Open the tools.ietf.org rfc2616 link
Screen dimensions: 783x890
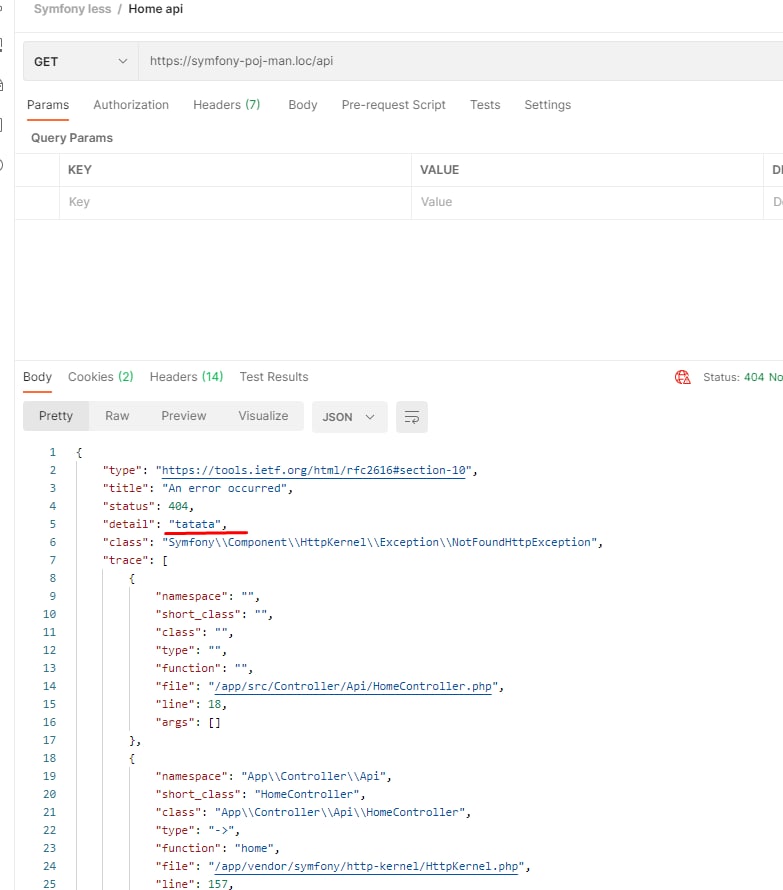(315, 470)
